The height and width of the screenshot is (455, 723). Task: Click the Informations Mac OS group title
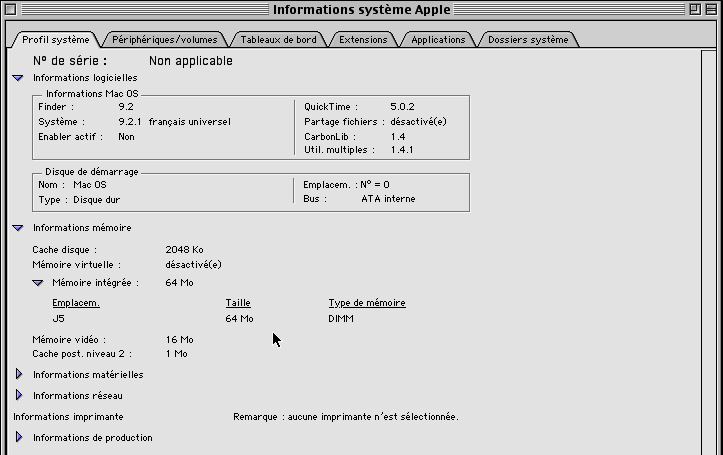pos(92,94)
